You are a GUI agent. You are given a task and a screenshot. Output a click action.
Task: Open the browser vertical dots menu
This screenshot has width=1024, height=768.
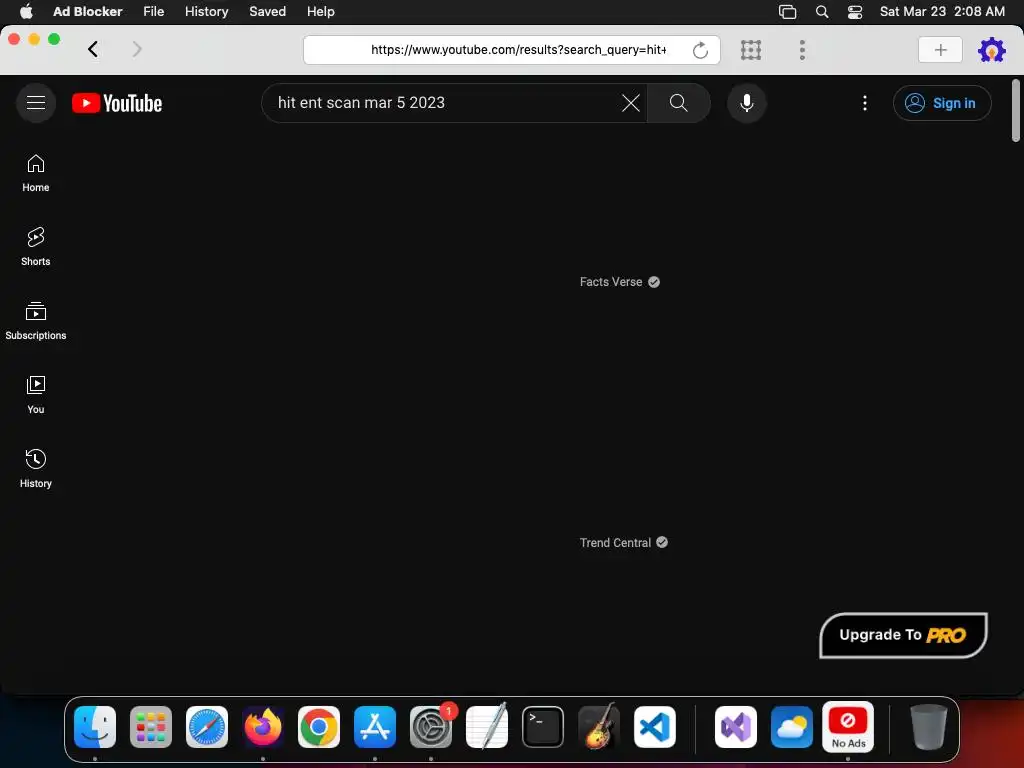click(x=802, y=50)
